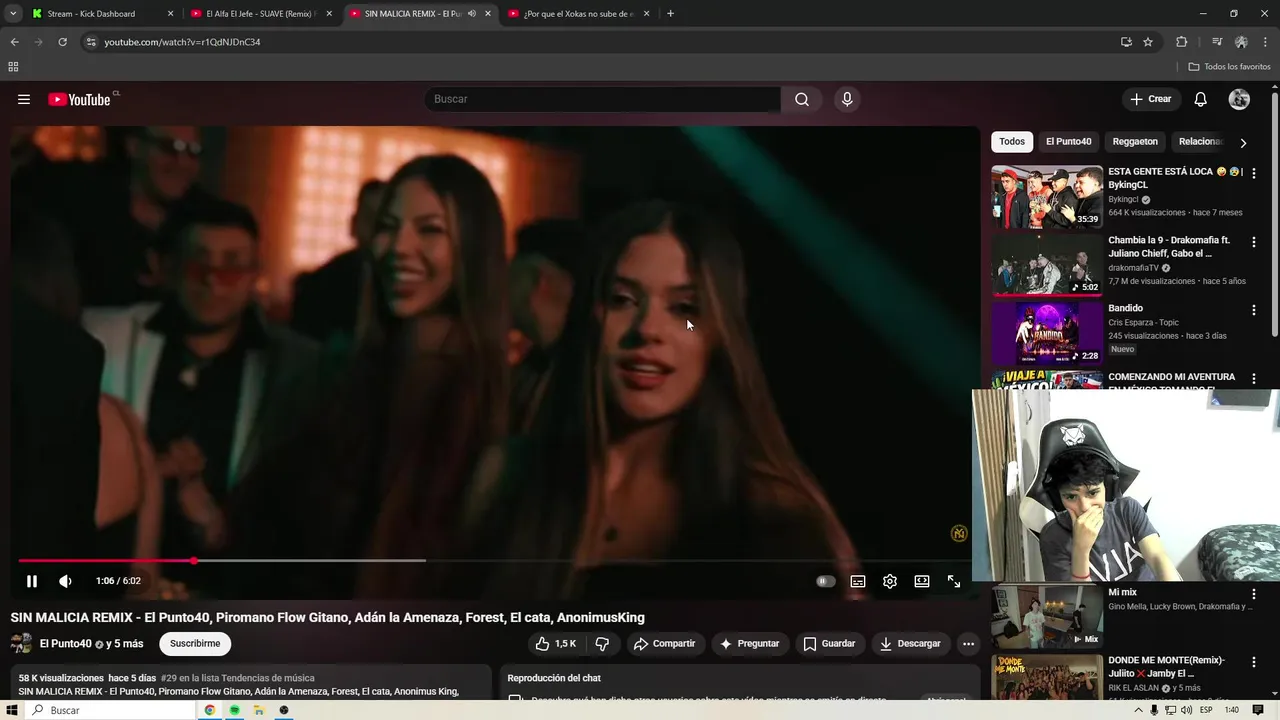Click the address bar URL
1280x720 pixels.
point(182,42)
